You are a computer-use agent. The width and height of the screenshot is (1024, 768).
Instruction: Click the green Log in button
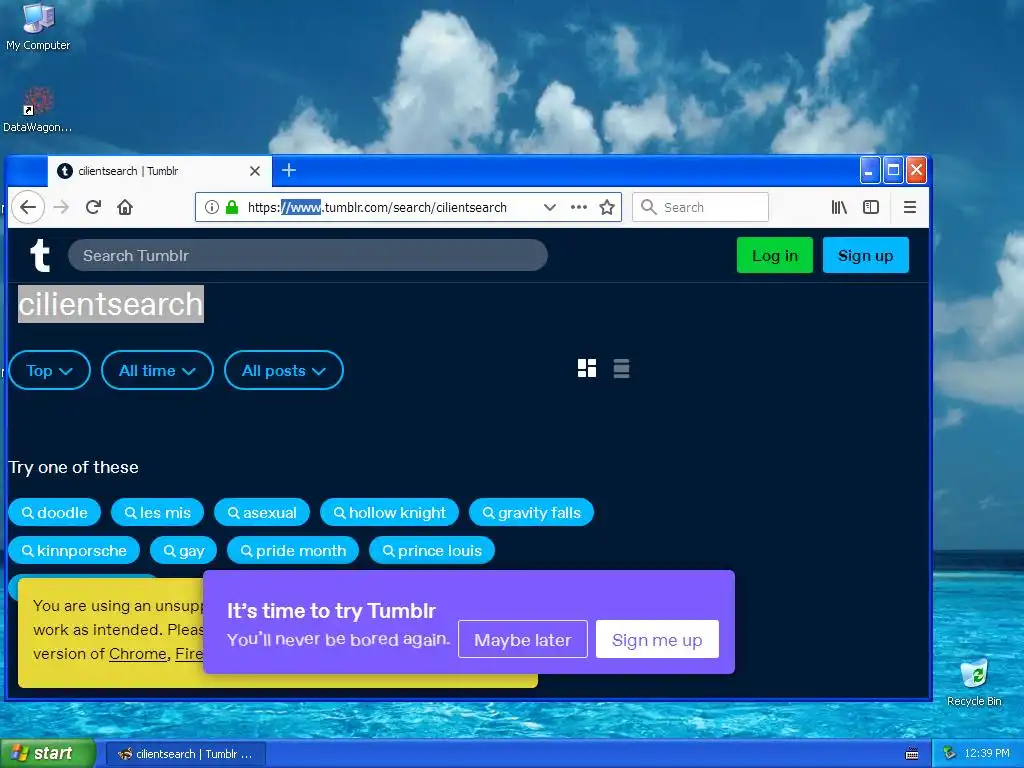coord(775,255)
